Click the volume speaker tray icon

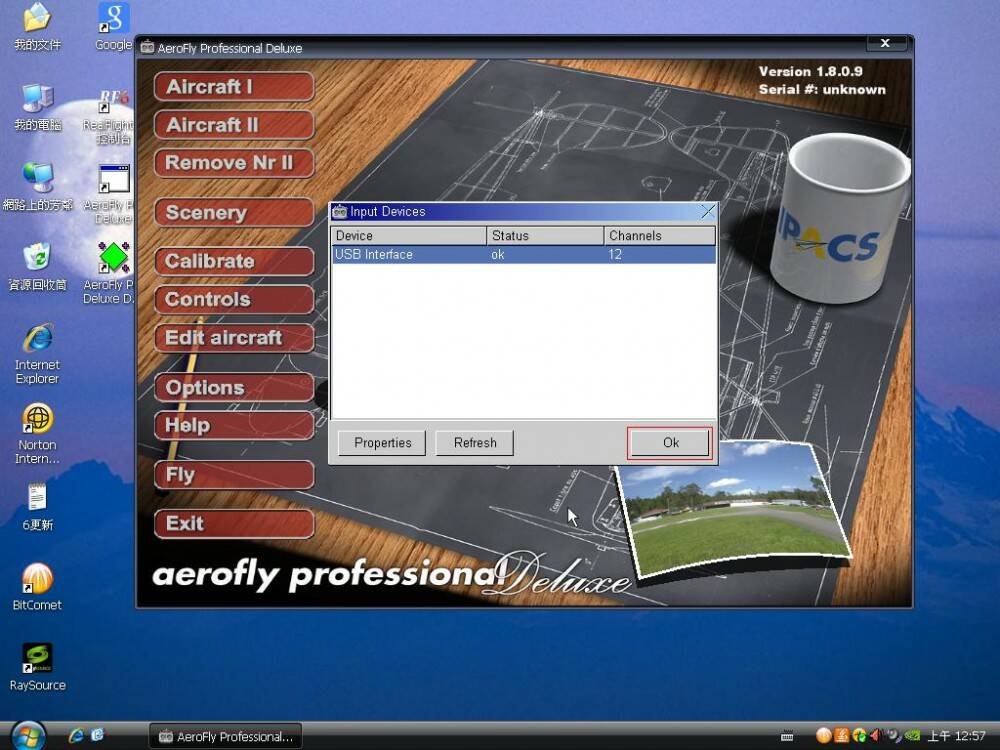(876, 736)
